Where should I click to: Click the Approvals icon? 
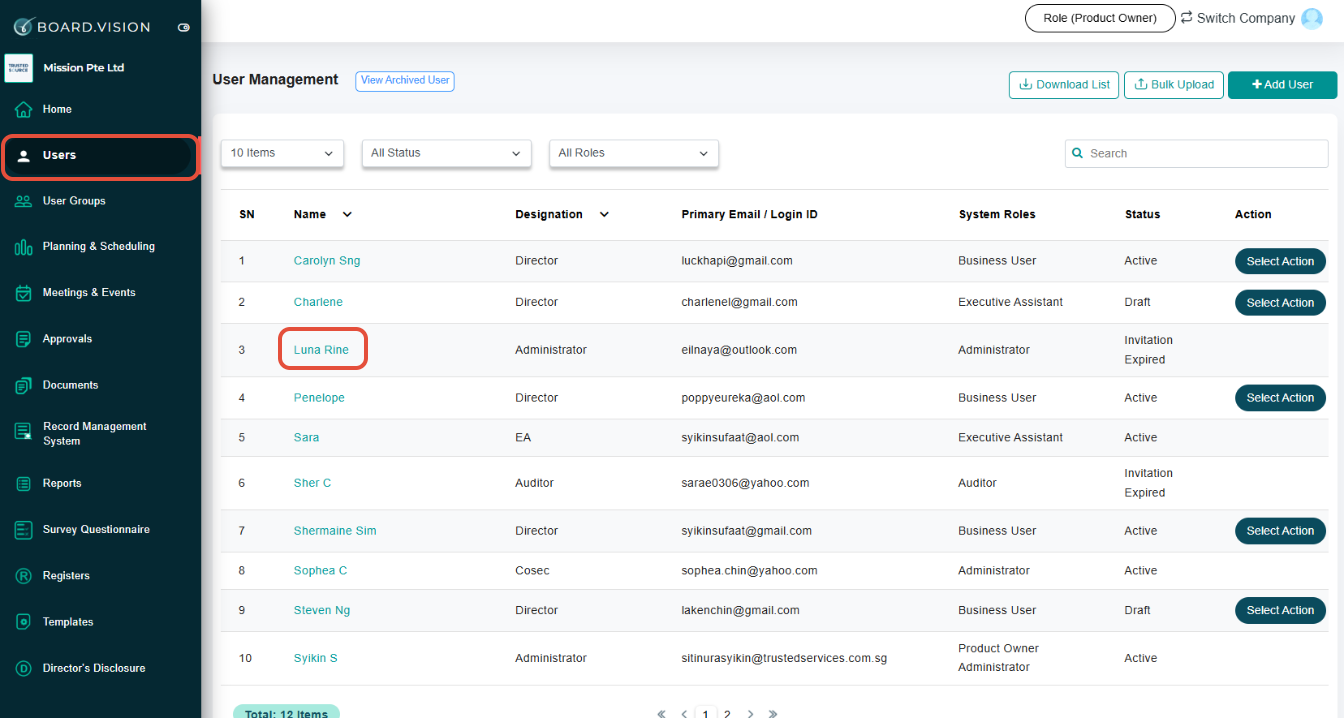[24, 339]
